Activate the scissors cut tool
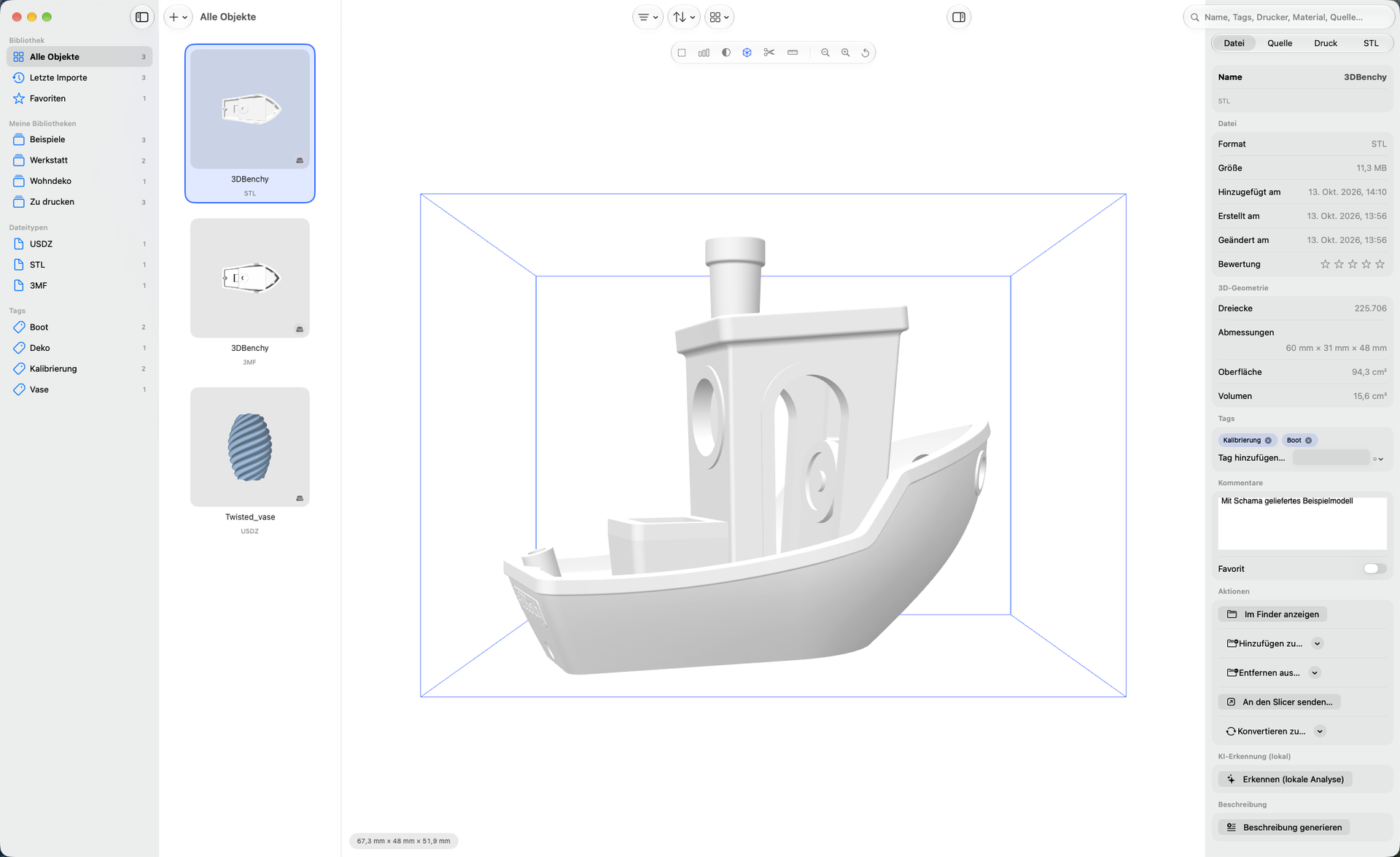Screen dimensions: 1400x857 (769, 53)
